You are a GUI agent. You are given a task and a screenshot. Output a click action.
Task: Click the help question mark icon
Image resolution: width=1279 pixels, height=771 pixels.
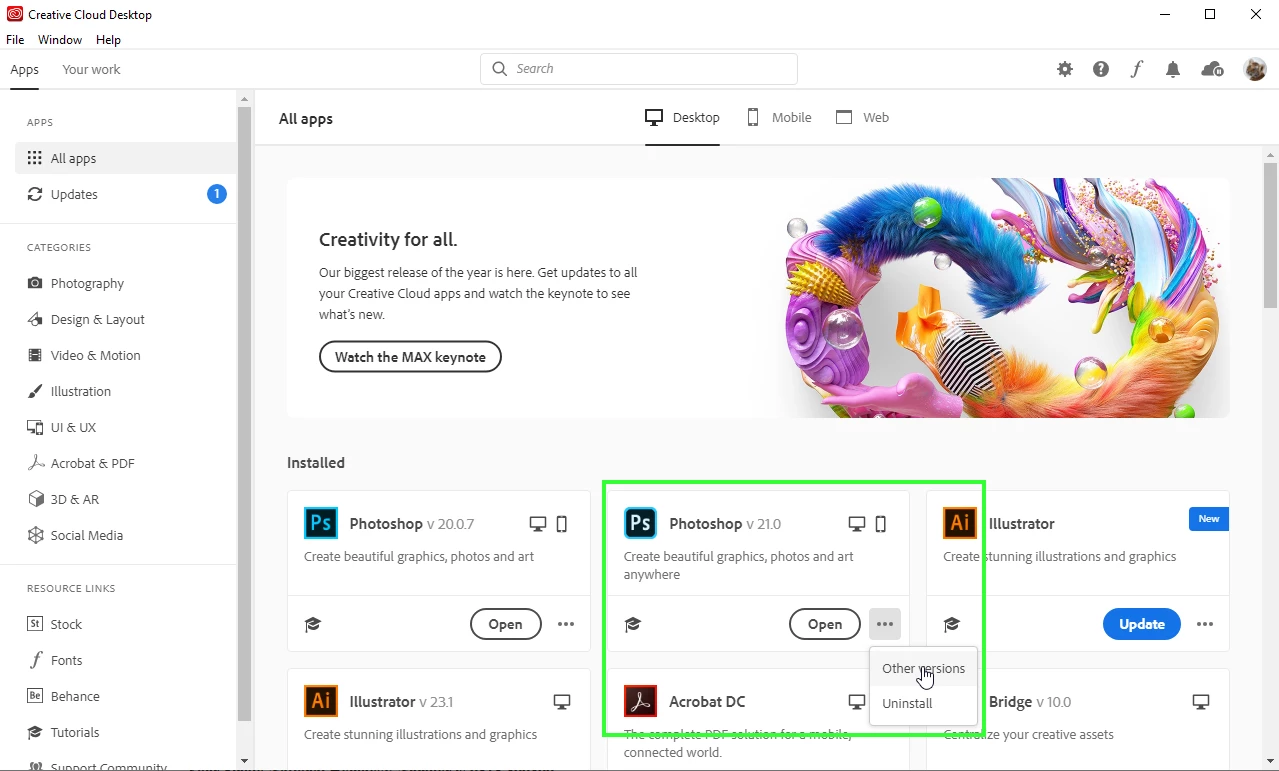(1101, 69)
